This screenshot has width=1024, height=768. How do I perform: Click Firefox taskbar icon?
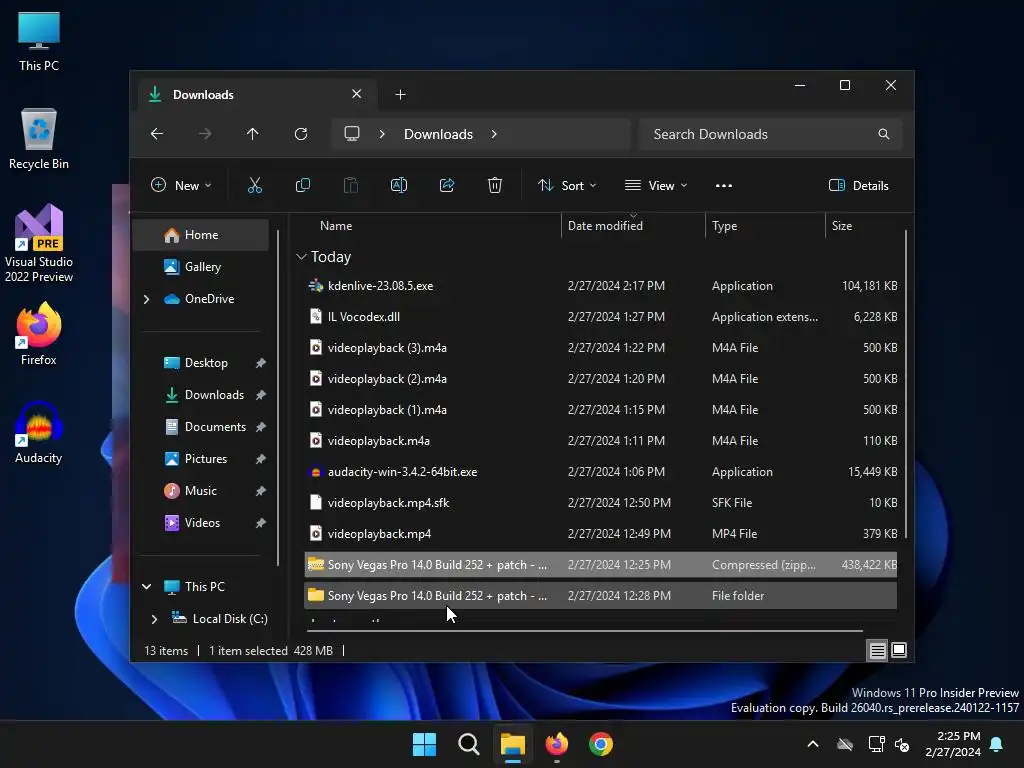[x=557, y=744]
